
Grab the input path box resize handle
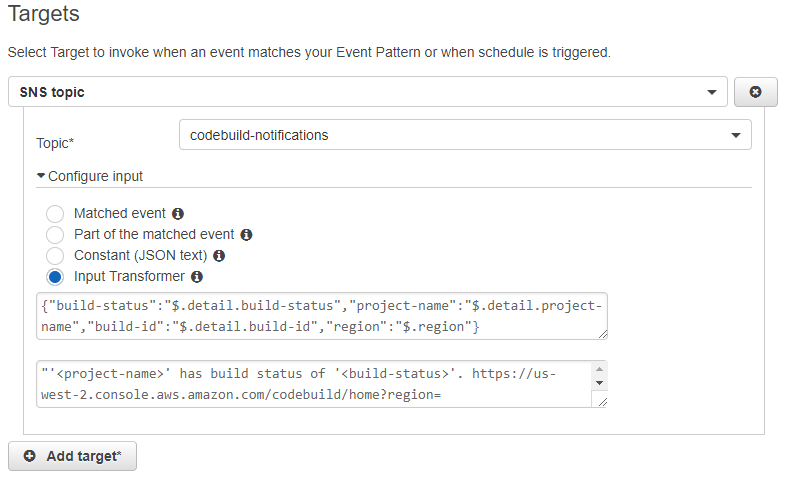click(x=602, y=335)
